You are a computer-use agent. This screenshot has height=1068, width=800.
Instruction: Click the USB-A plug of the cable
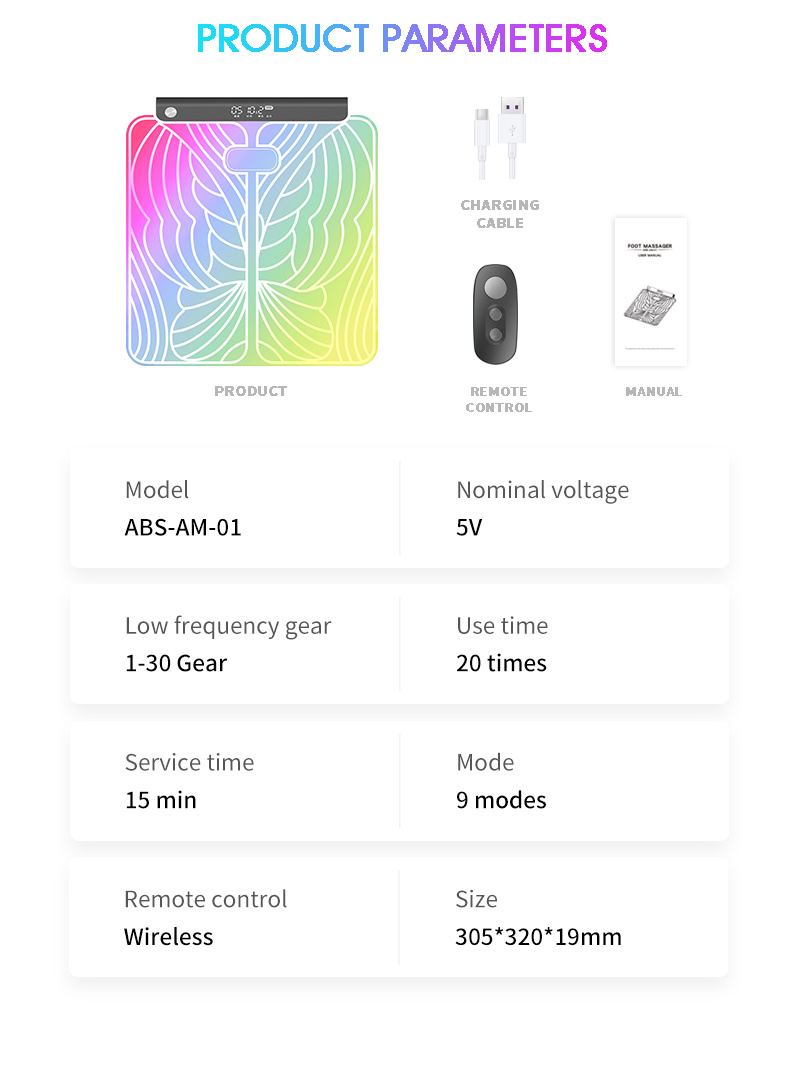tap(512, 119)
